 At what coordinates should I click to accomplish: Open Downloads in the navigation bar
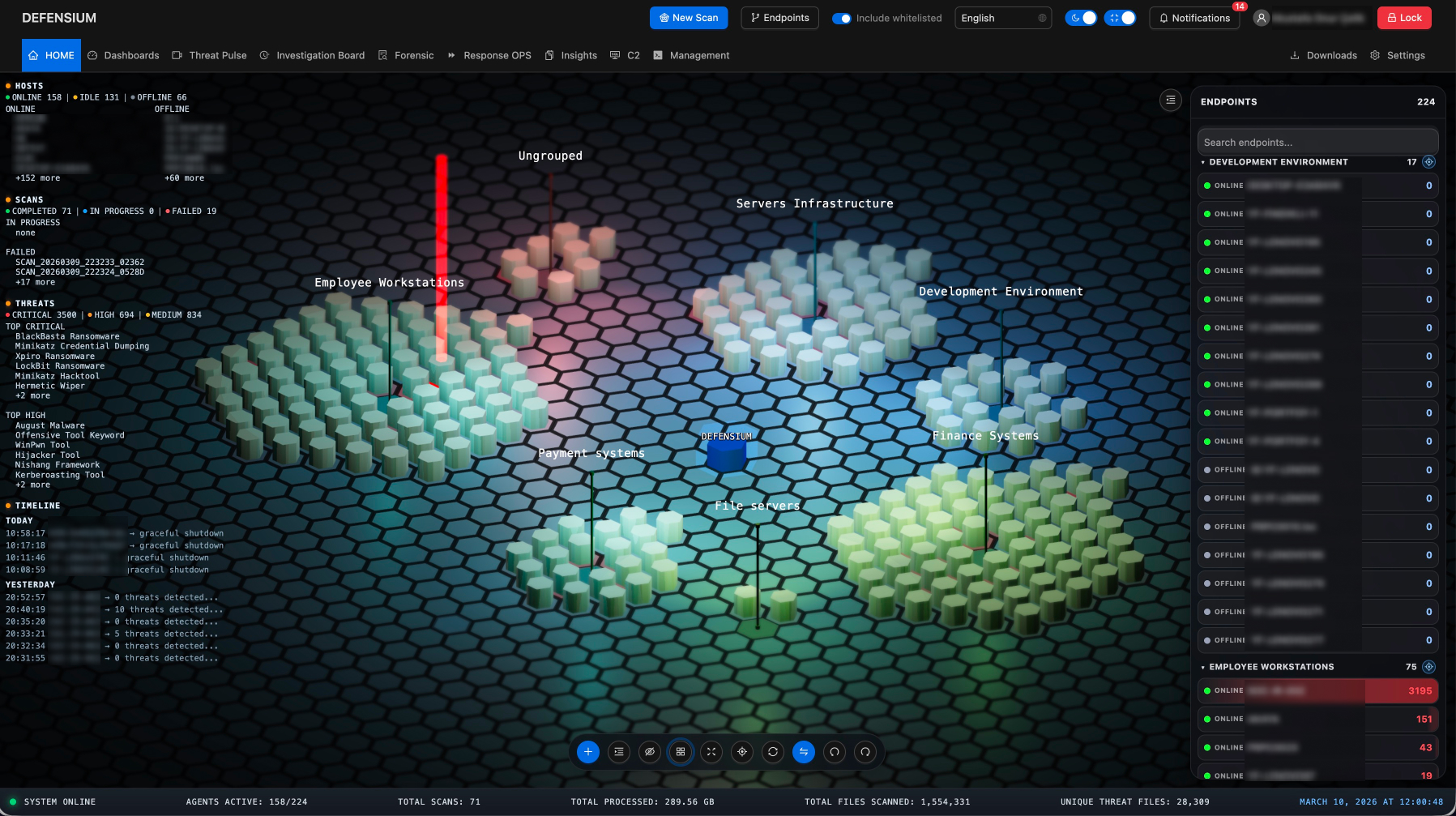point(1323,55)
